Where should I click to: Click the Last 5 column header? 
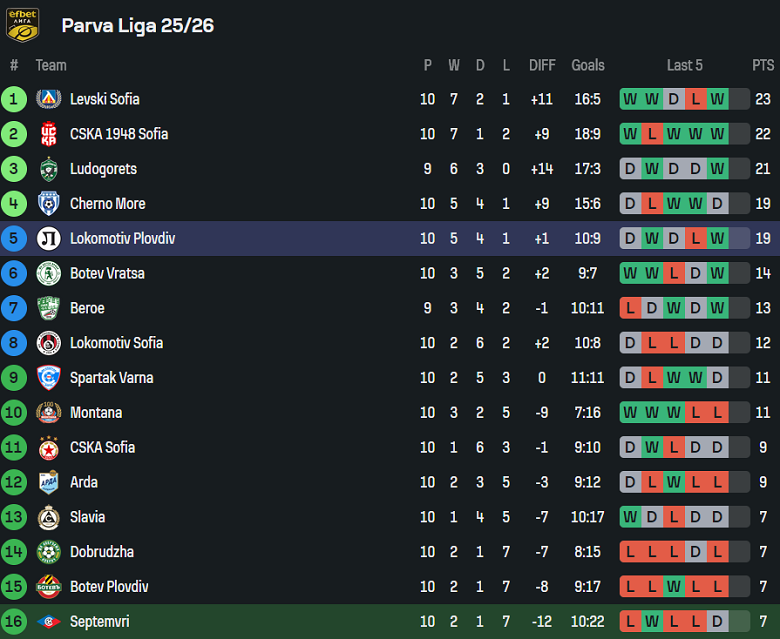(x=685, y=65)
